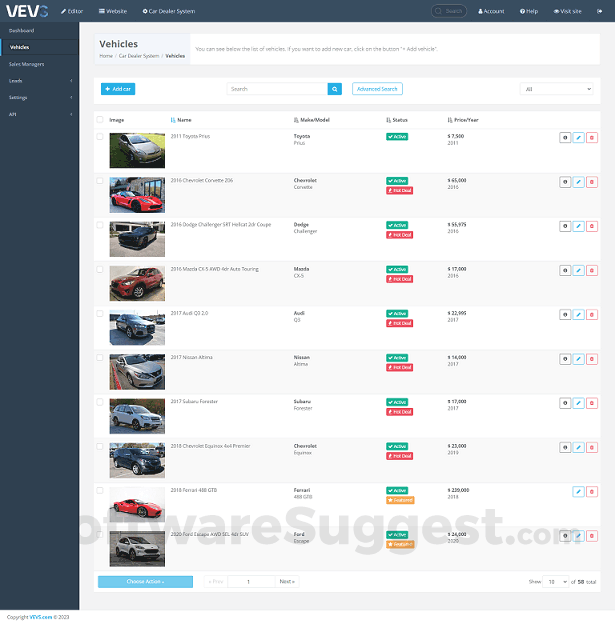Image resolution: width=615 pixels, height=624 pixels.
Task: Edit the 2018 Ferrari 488 GTB entry
Action: [x=578, y=491]
